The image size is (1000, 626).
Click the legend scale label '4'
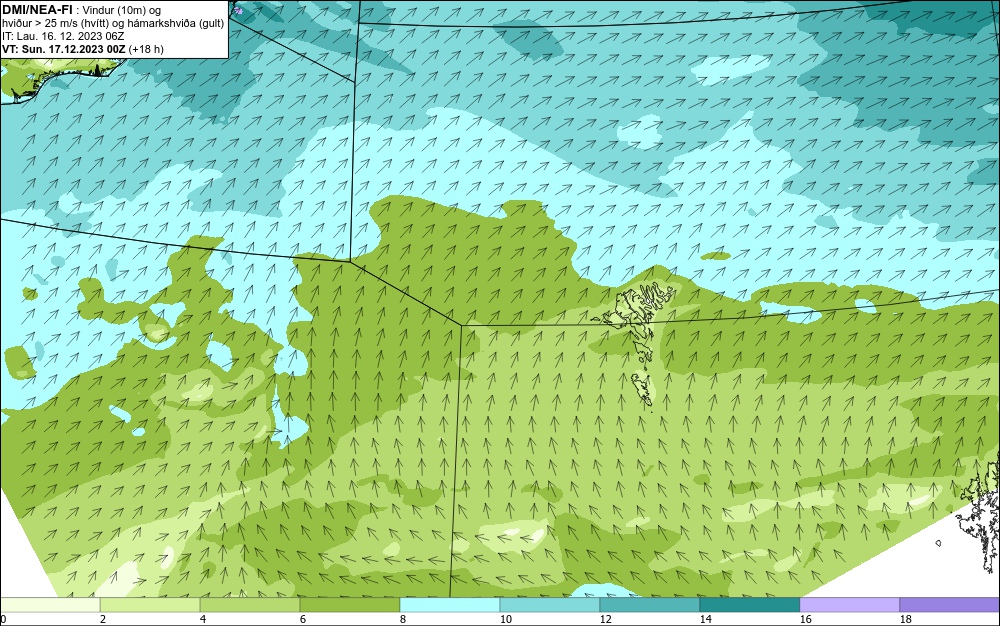point(202,619)
